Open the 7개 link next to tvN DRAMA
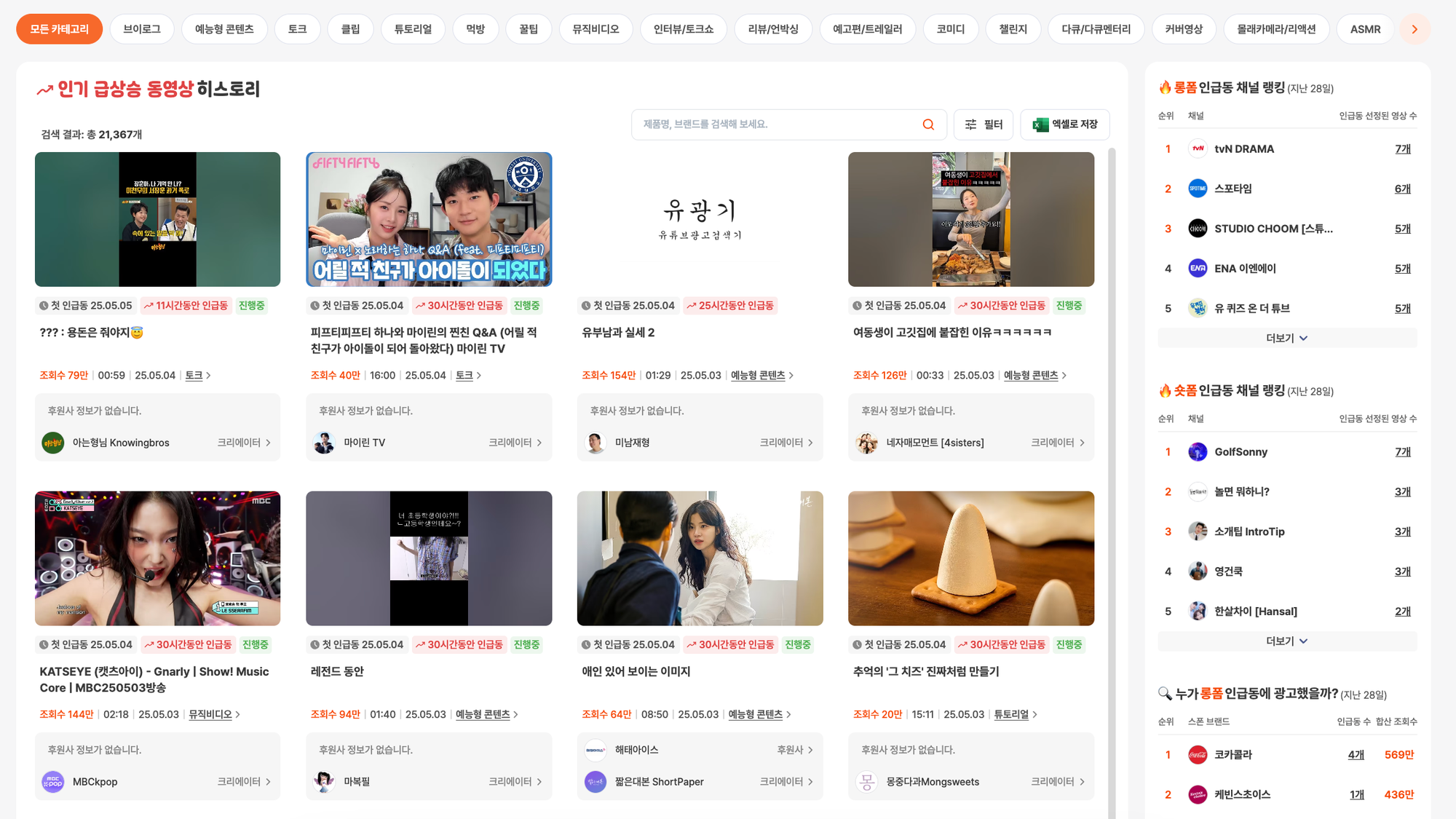The width and height of the screenshot is (1456, 819). point(1402,149)
